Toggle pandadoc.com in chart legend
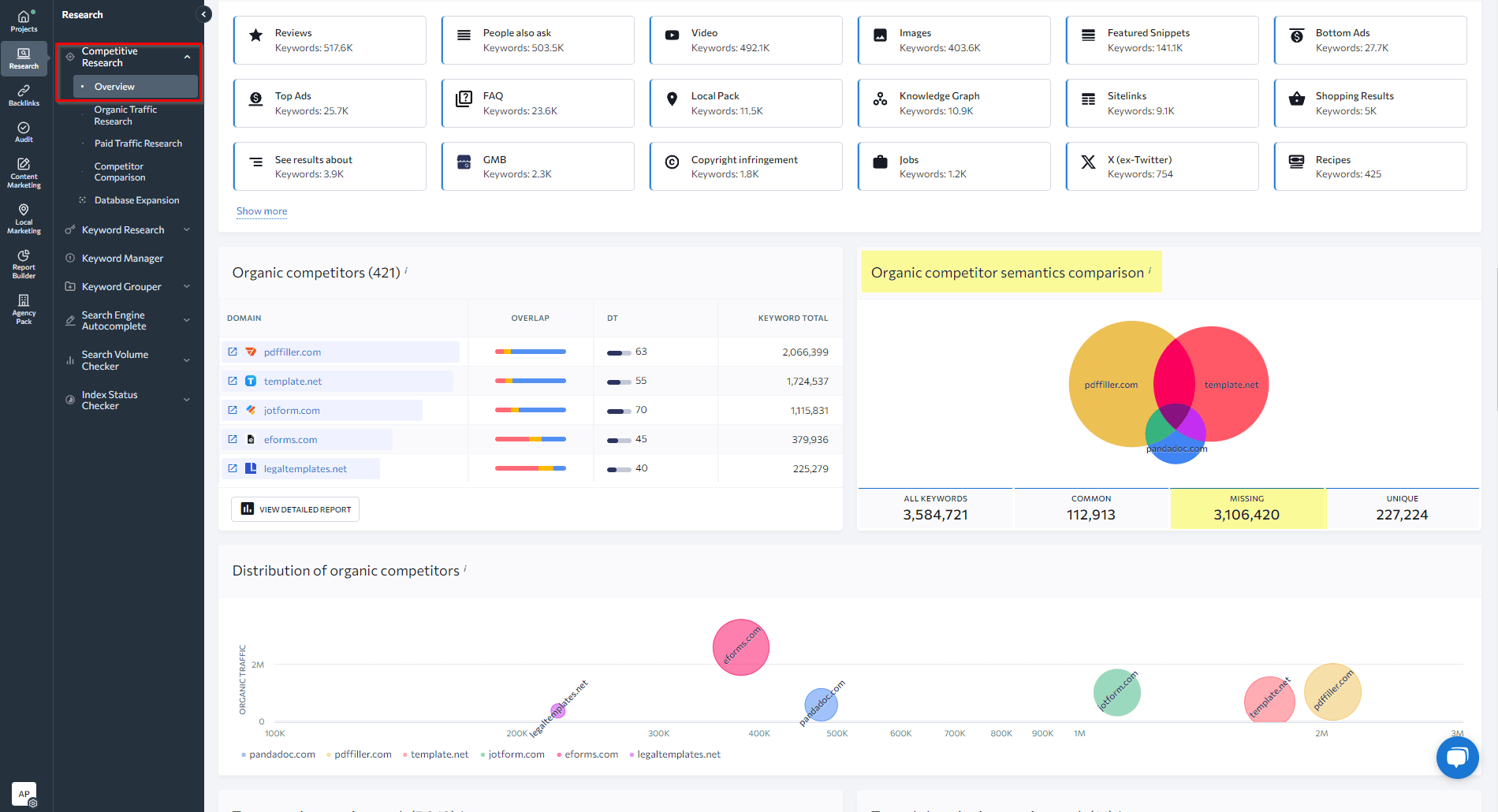 (278, 754)
